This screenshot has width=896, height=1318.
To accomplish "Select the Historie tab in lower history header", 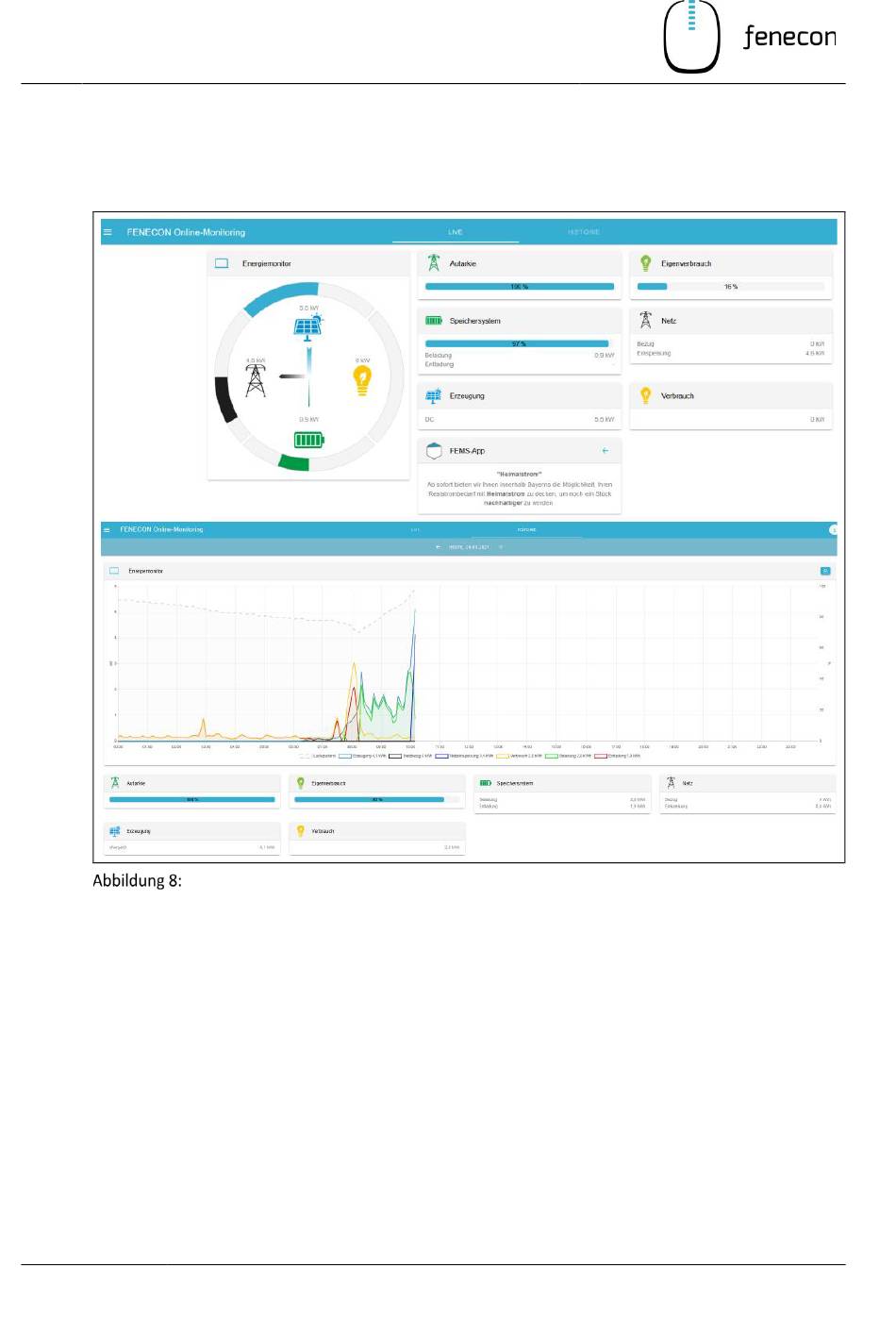I will (x=526, y=529).
